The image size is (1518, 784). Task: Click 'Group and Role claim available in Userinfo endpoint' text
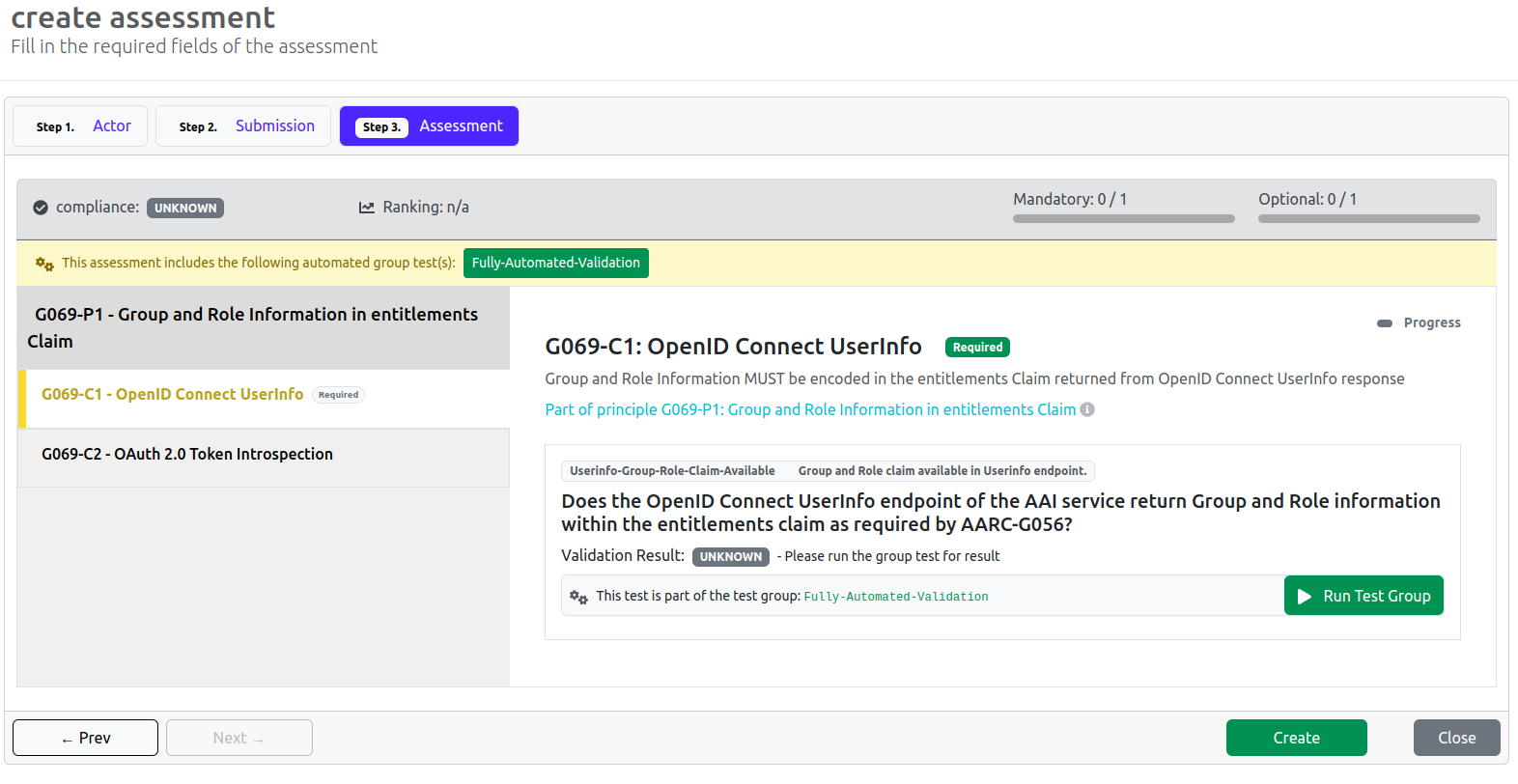click(x=942, y=471)
